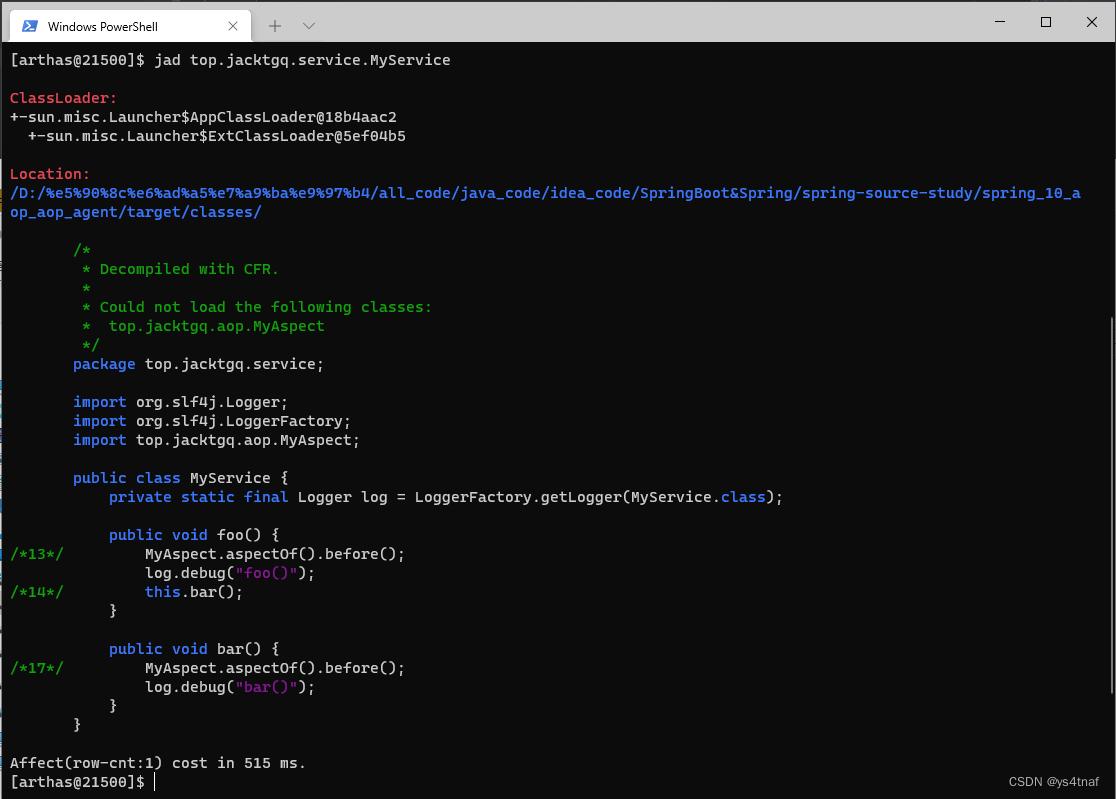Close the terminal window
This screenshot has width=1116, height=799.
click(1092, 21)
